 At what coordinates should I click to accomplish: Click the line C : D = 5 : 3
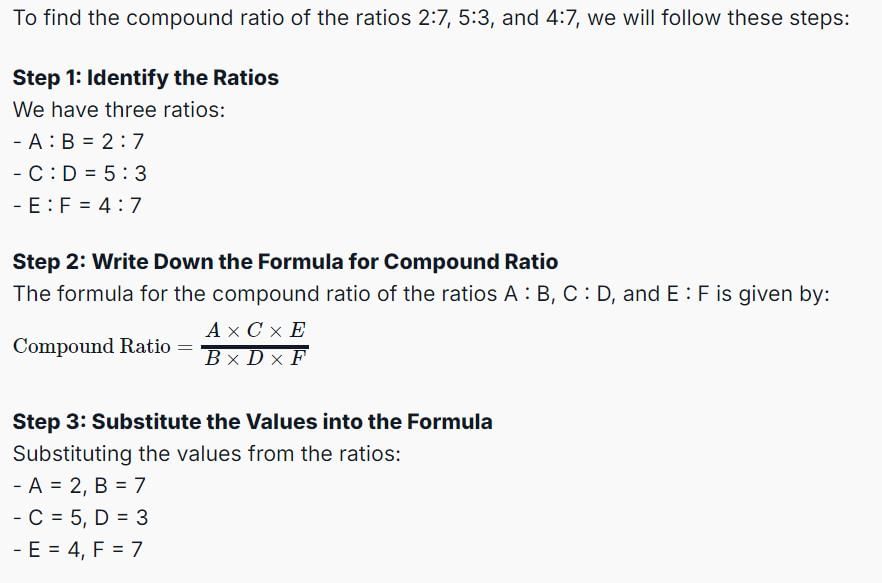(x=80, y=173)
